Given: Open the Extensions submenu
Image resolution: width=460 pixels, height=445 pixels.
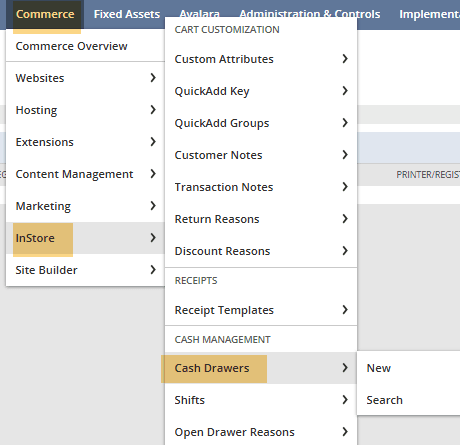Looking at the screenshot, I should pyautogui.click(x=85, y=142).
